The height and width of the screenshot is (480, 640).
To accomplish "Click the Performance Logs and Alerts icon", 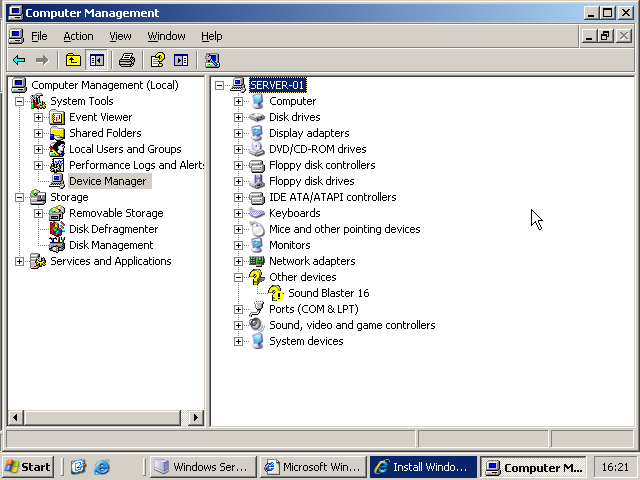I will [x=57, y=165].
